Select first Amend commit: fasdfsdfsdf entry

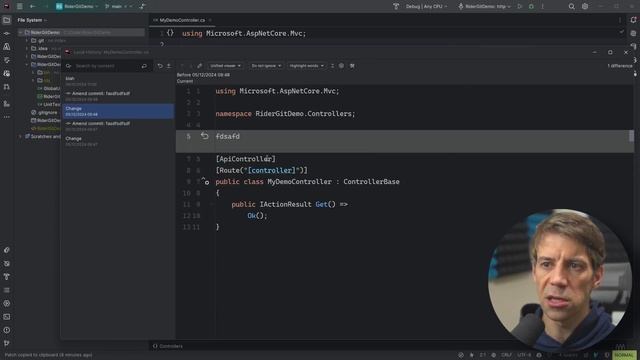pyautogui.click(x=118, y=96)
